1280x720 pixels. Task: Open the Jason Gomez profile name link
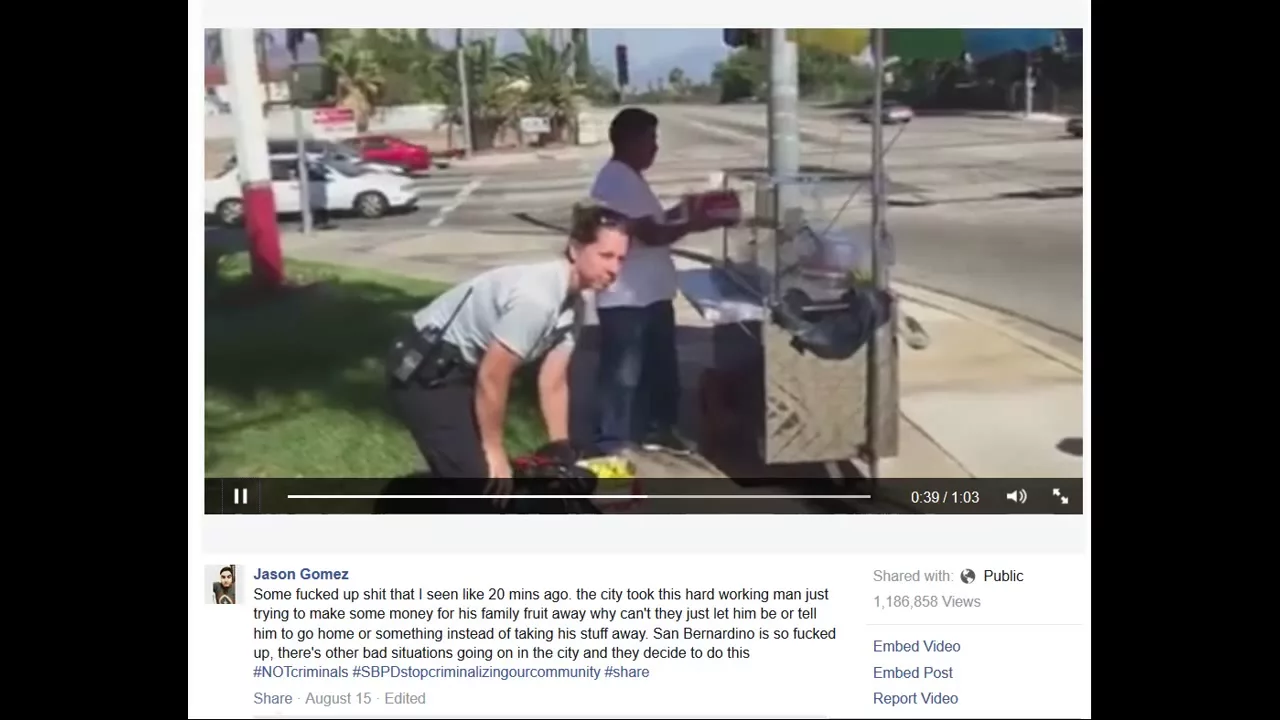(301, 574)
